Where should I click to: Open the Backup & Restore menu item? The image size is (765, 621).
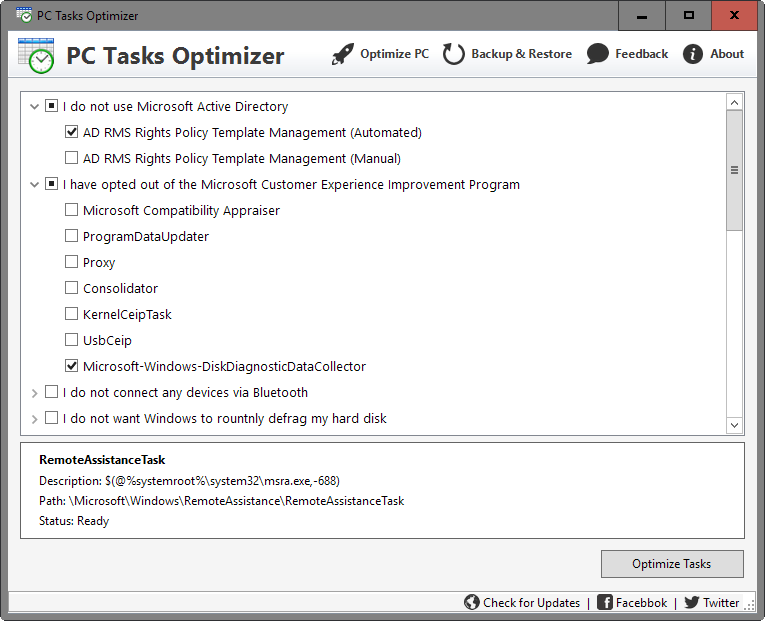(x=520, y=54)
